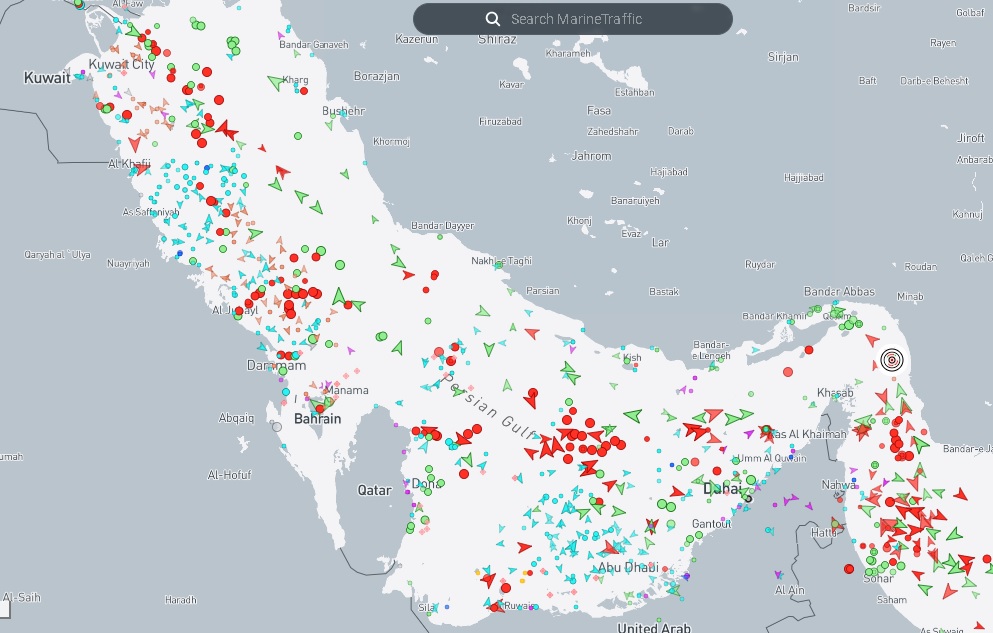Click the Search MarineTraffic input field
Image resolution: width=993 pixels, height=633 pixels.
[x=572, y=19]
